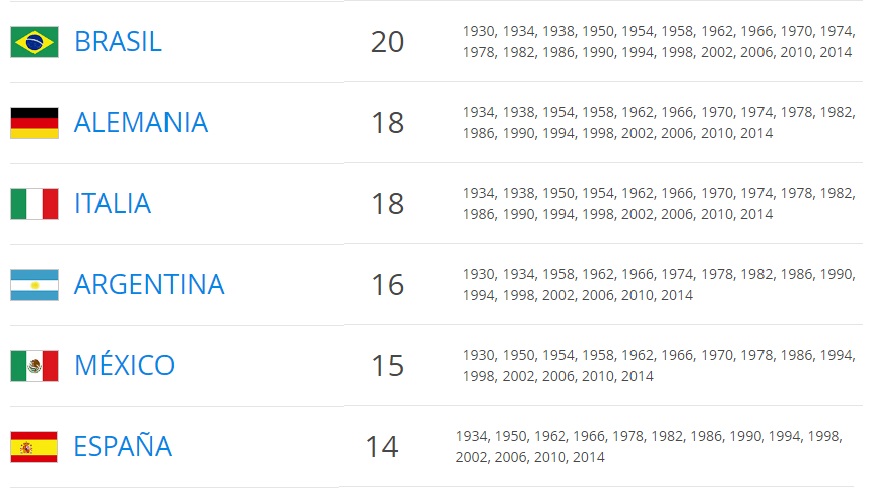Open the MÉXICO team link
Screen dimensions: 871x488
124,364
